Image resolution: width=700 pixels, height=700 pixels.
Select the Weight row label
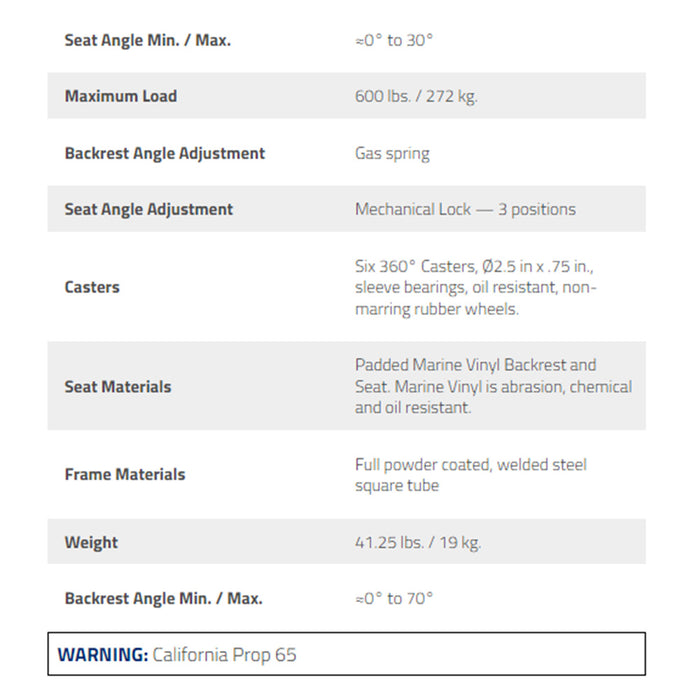(91, 542)
